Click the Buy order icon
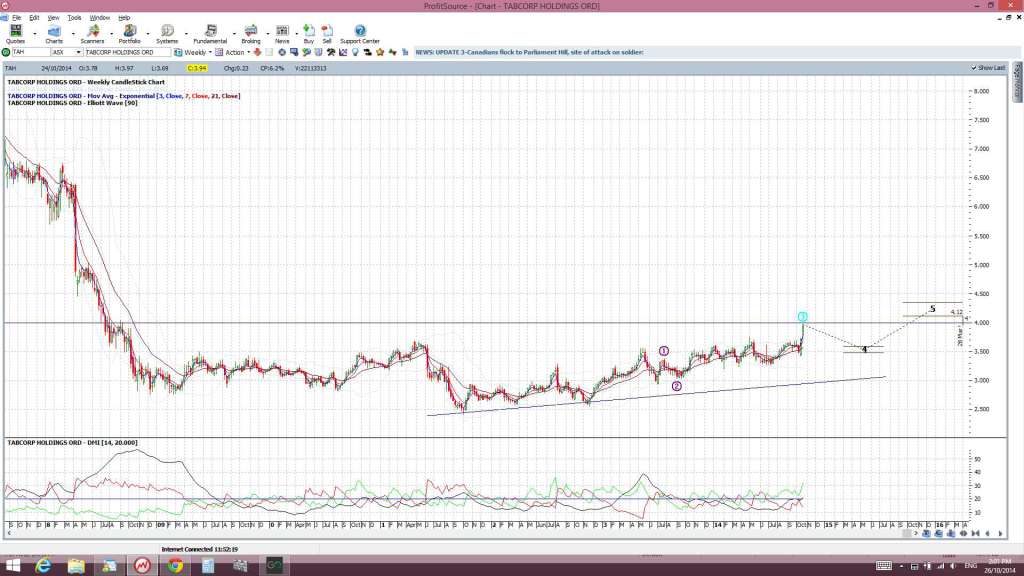Screen dimensions: 1024x576 pos(309,34)
